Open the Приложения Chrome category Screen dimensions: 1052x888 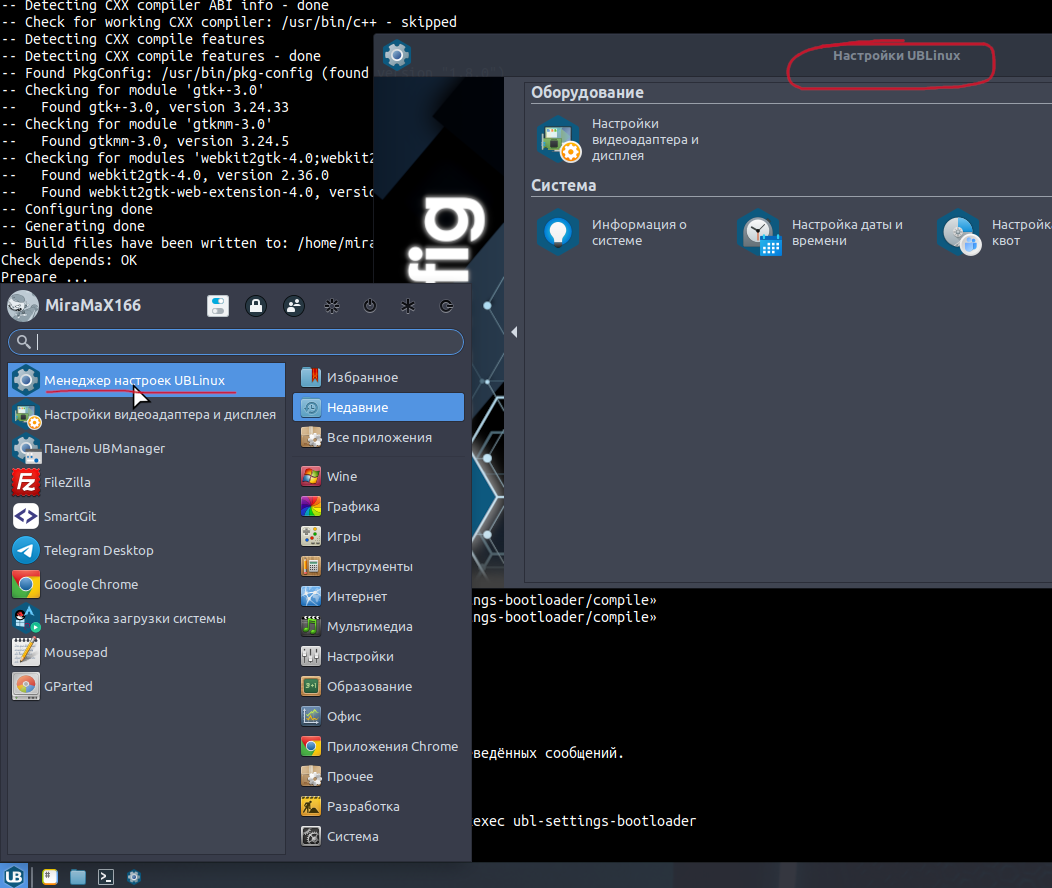click(378, 746)
